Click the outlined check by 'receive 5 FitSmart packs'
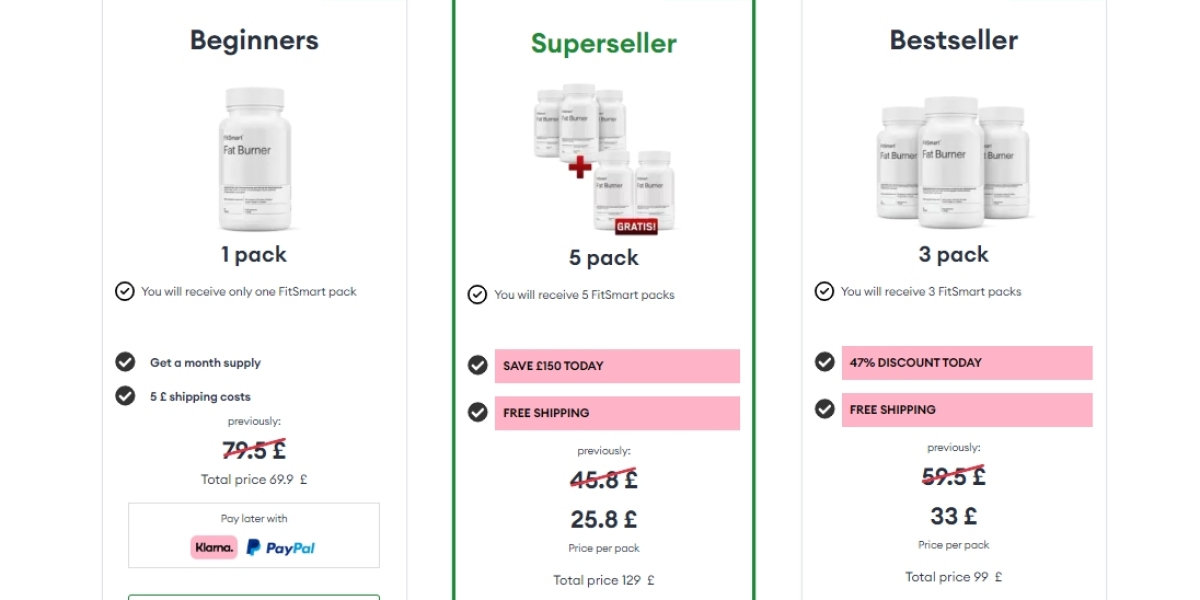 pyautogui.click(x=478, y=295)
